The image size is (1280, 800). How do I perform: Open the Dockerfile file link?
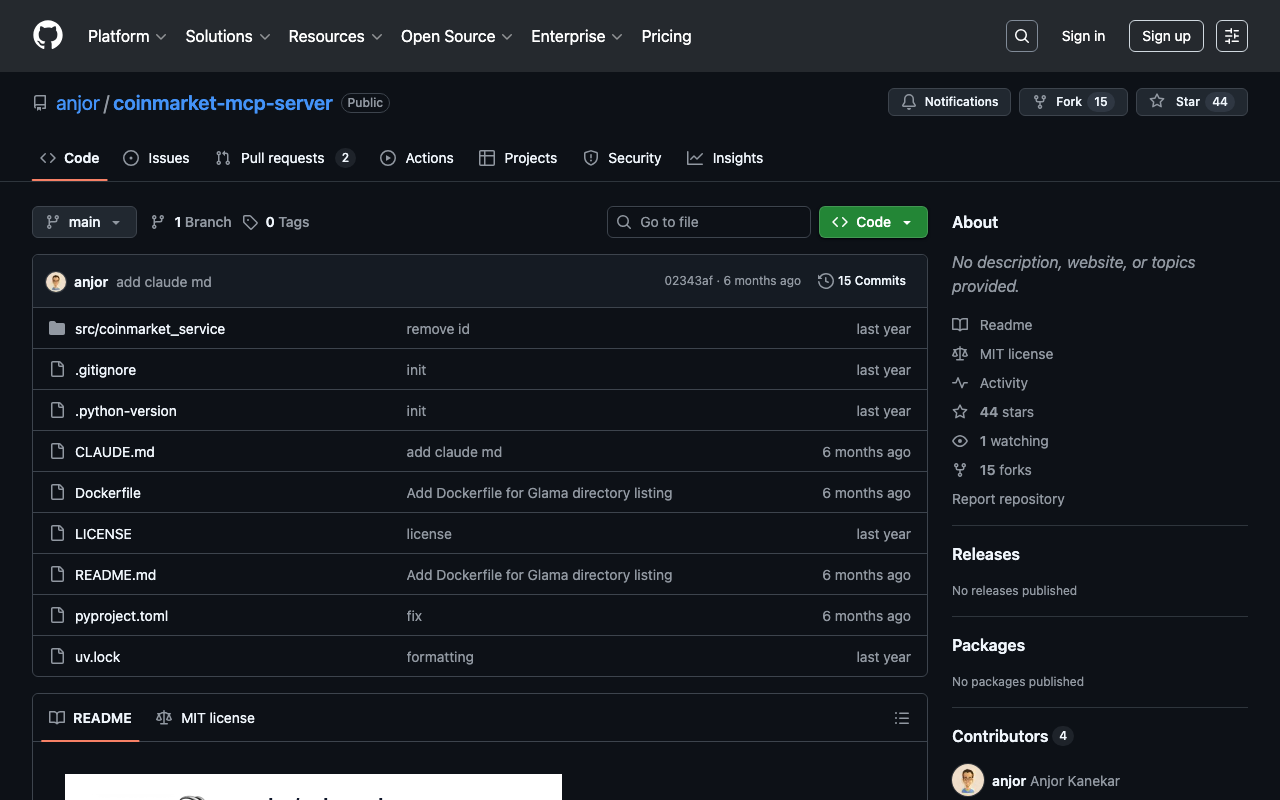coord(108,493)
